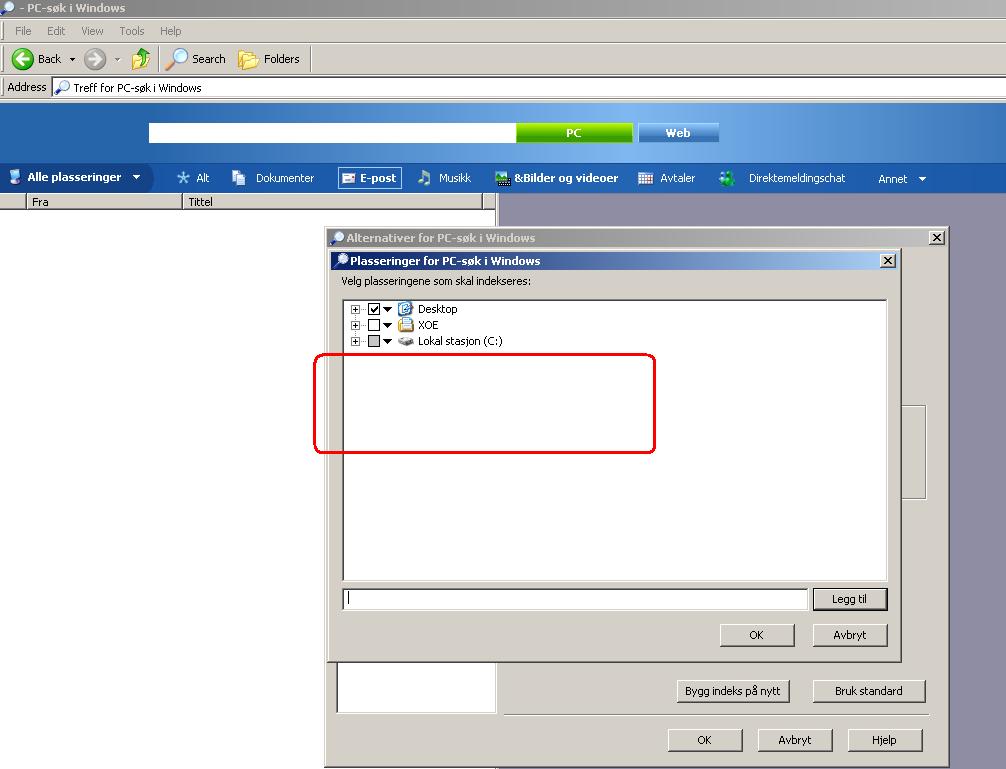Open the Help menu

(171, 31)
